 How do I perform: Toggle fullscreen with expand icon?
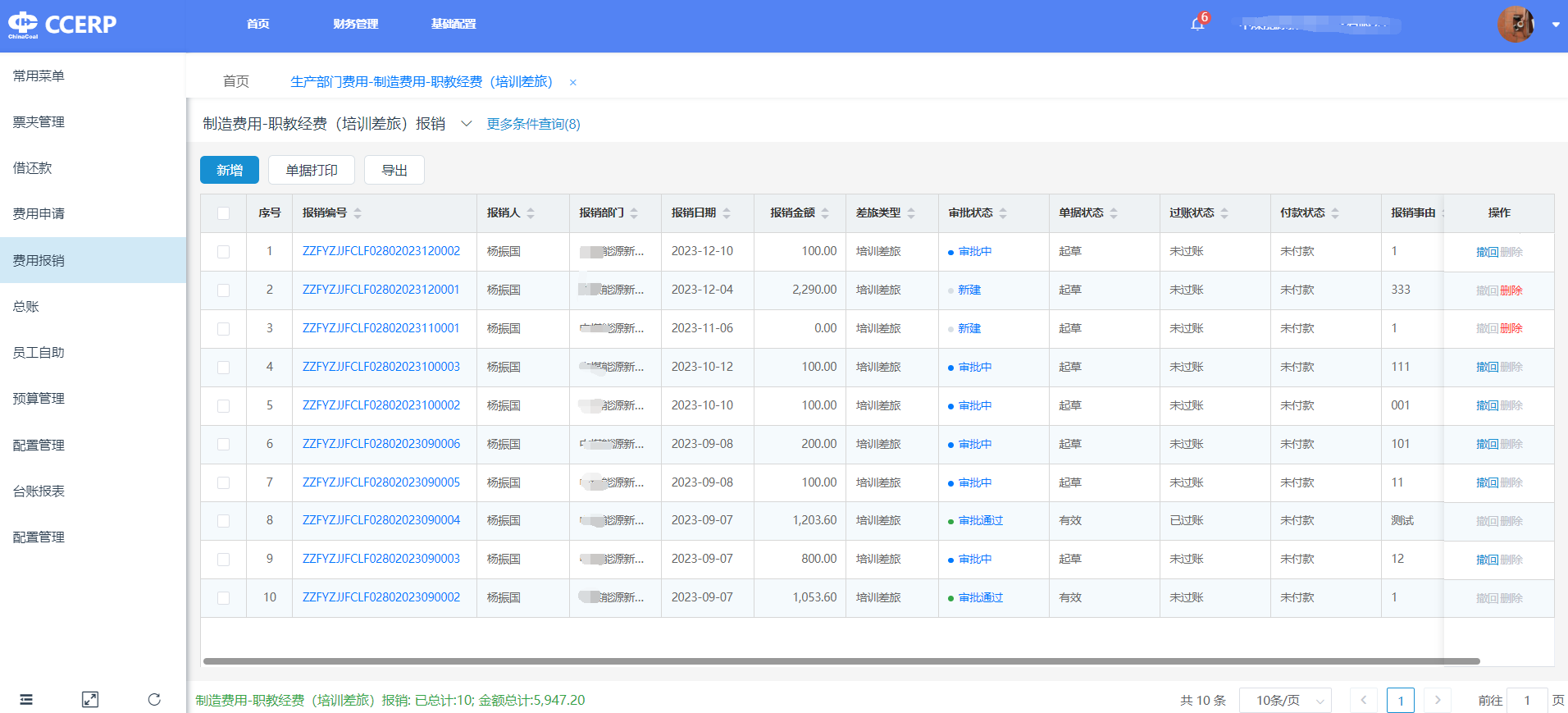[x=90, y=699]
